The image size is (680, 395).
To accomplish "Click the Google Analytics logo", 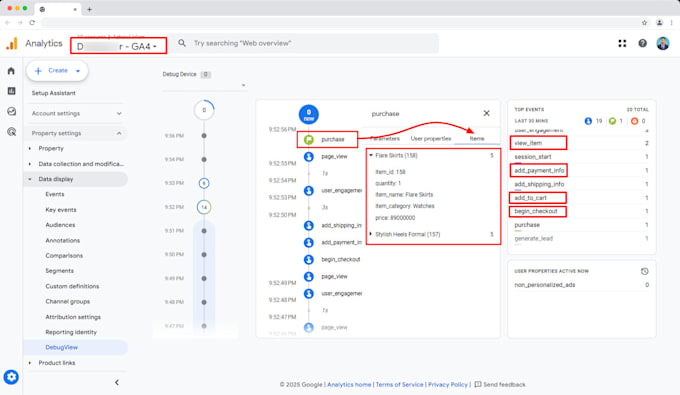I will [12, 43].
